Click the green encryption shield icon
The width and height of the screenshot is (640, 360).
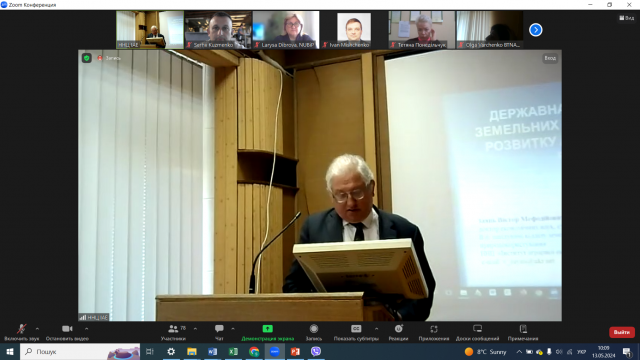(87, 58)
